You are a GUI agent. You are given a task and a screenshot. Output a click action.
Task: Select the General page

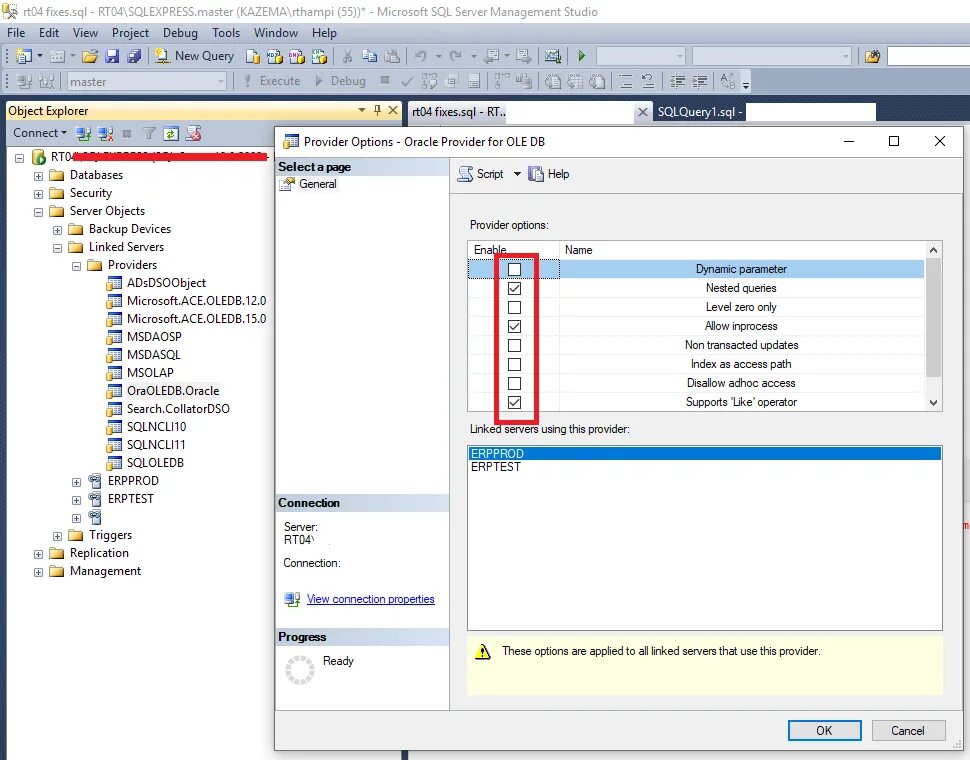[x=318, y=184]
